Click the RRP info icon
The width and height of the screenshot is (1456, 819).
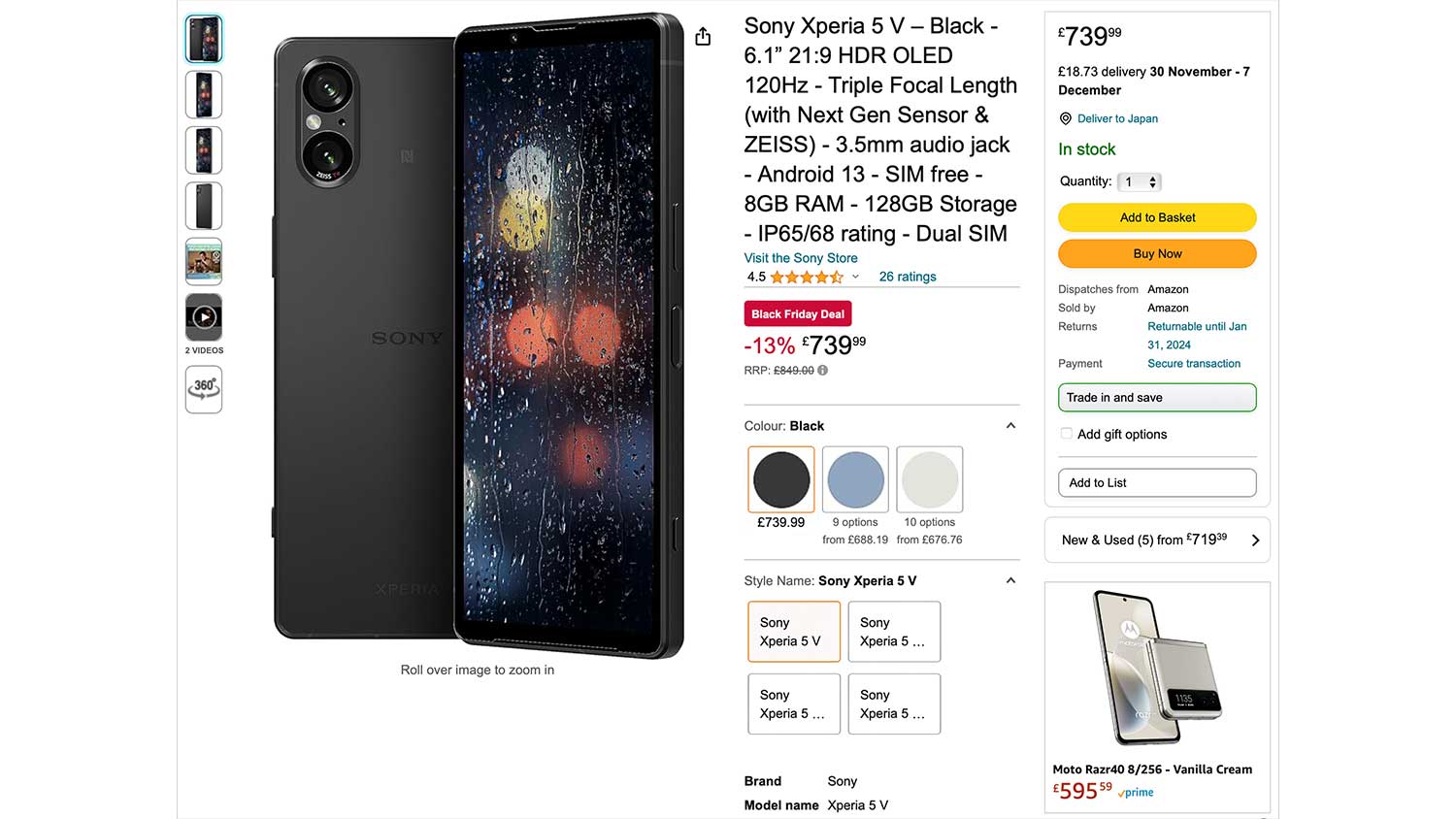coord(823,371)
